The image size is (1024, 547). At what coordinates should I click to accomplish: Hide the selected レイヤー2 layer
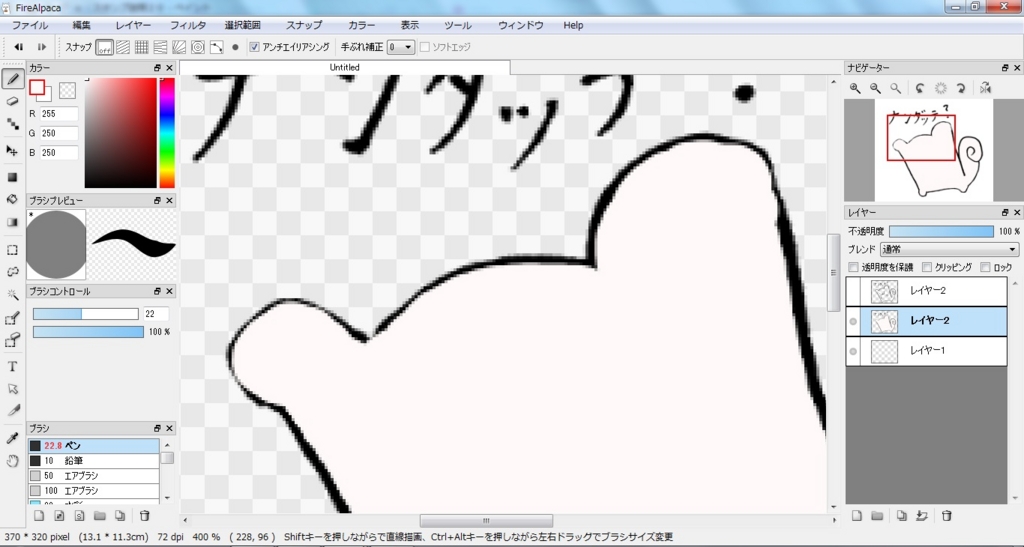pos(853,321)
